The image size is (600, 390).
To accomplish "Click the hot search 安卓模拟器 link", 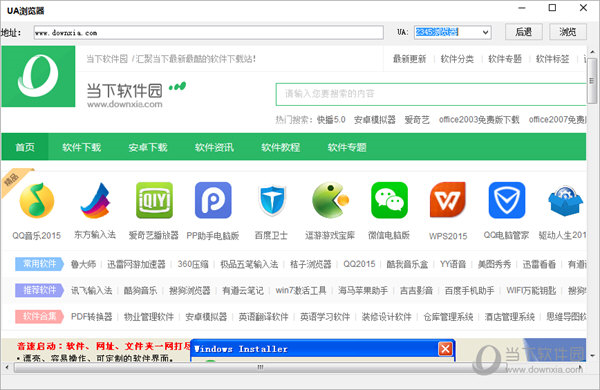I will [375, 120].
